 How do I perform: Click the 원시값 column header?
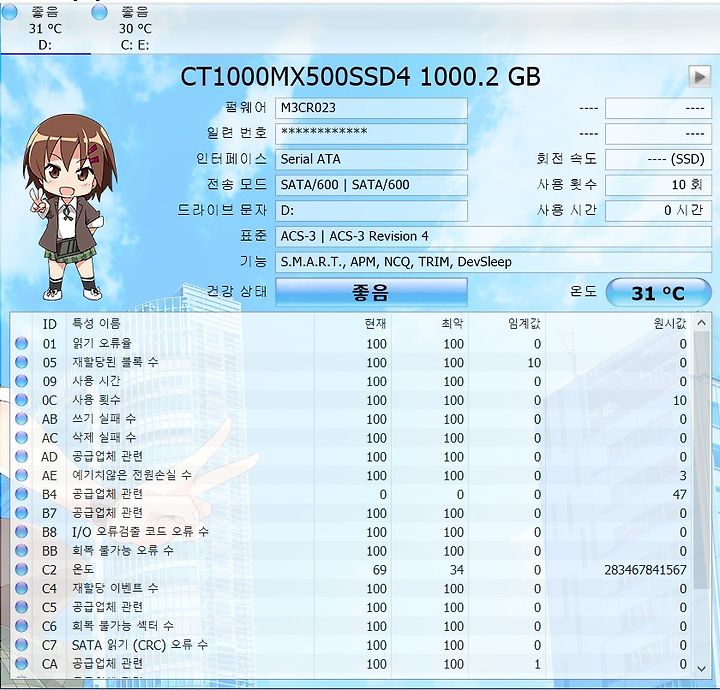pyautogui.click(x=619, y=324)
